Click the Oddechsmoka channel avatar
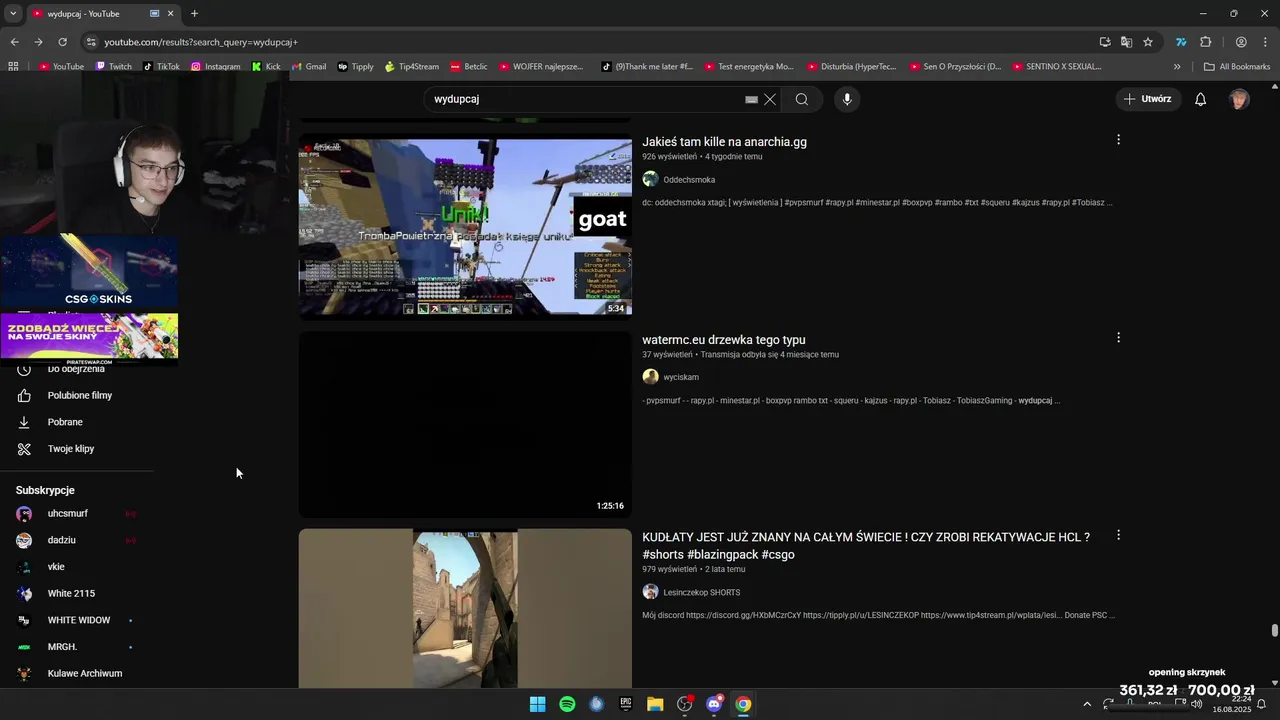This screenshot has width=1280, height=720. [650, 179]
